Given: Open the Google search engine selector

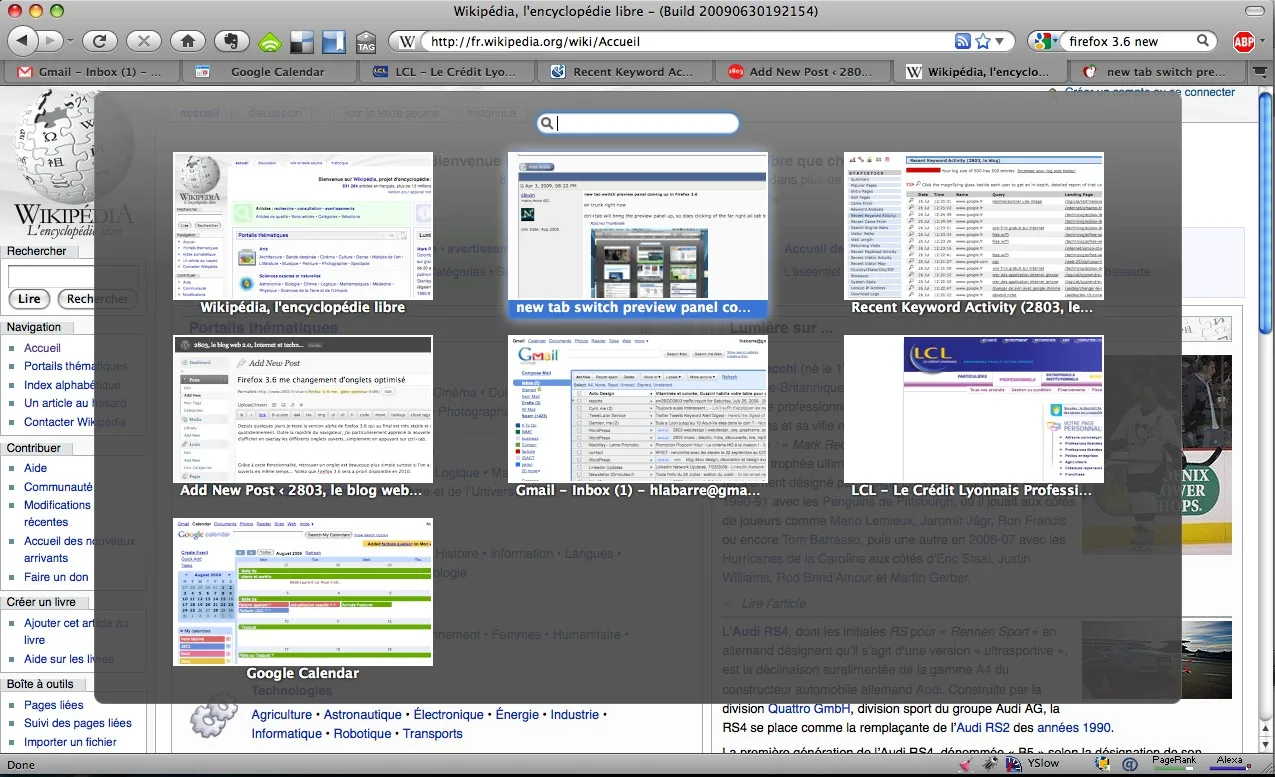Looking at the screenshot, I should click(x=1045, y=42).
